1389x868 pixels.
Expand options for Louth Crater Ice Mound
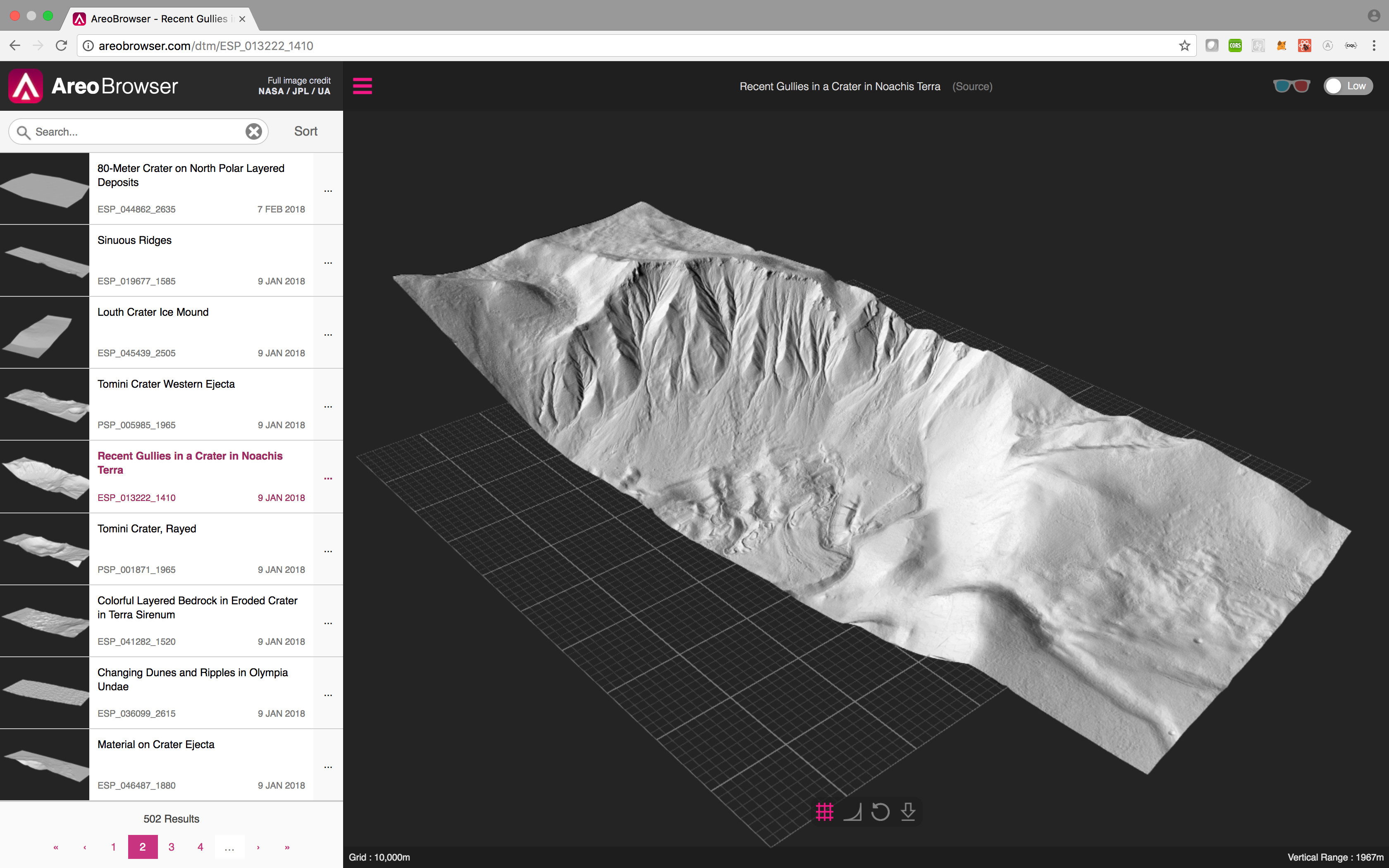[328, 335]
